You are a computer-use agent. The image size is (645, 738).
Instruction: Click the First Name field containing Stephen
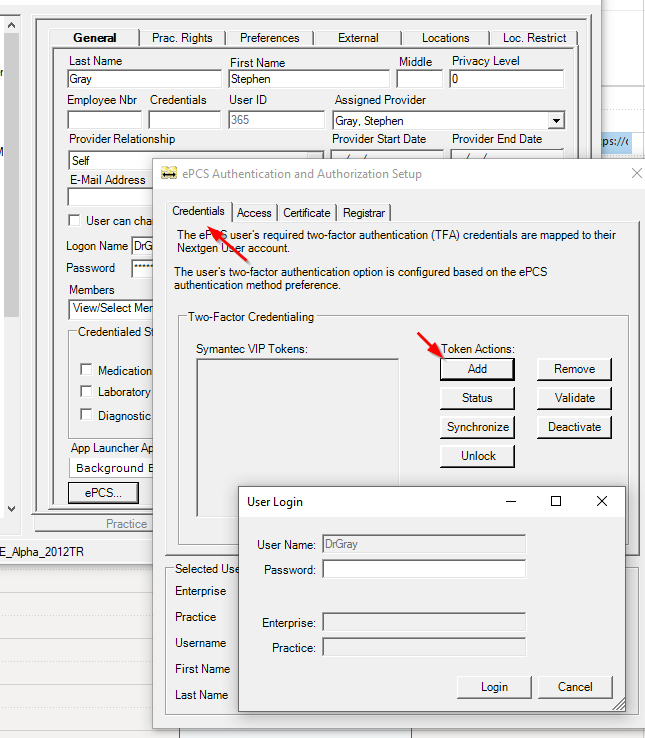309,79
